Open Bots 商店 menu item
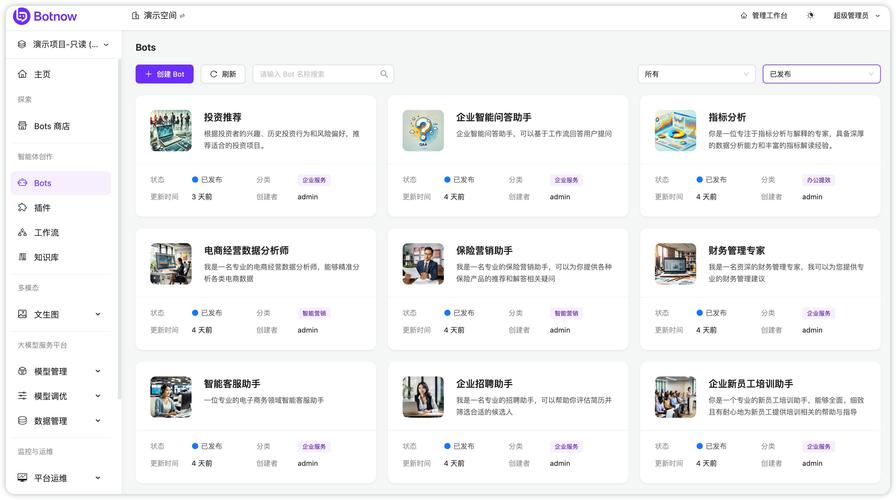This screenshot has width=896, height=500. (x=61, y=126)
